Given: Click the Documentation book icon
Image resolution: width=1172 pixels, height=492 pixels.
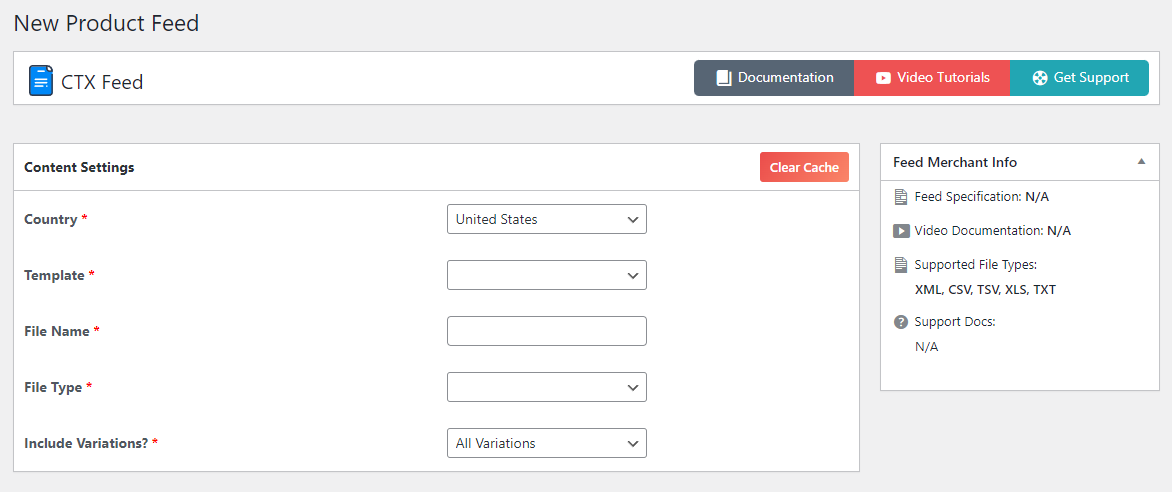Looking at the screenshot, I should (x=724, y=78).
